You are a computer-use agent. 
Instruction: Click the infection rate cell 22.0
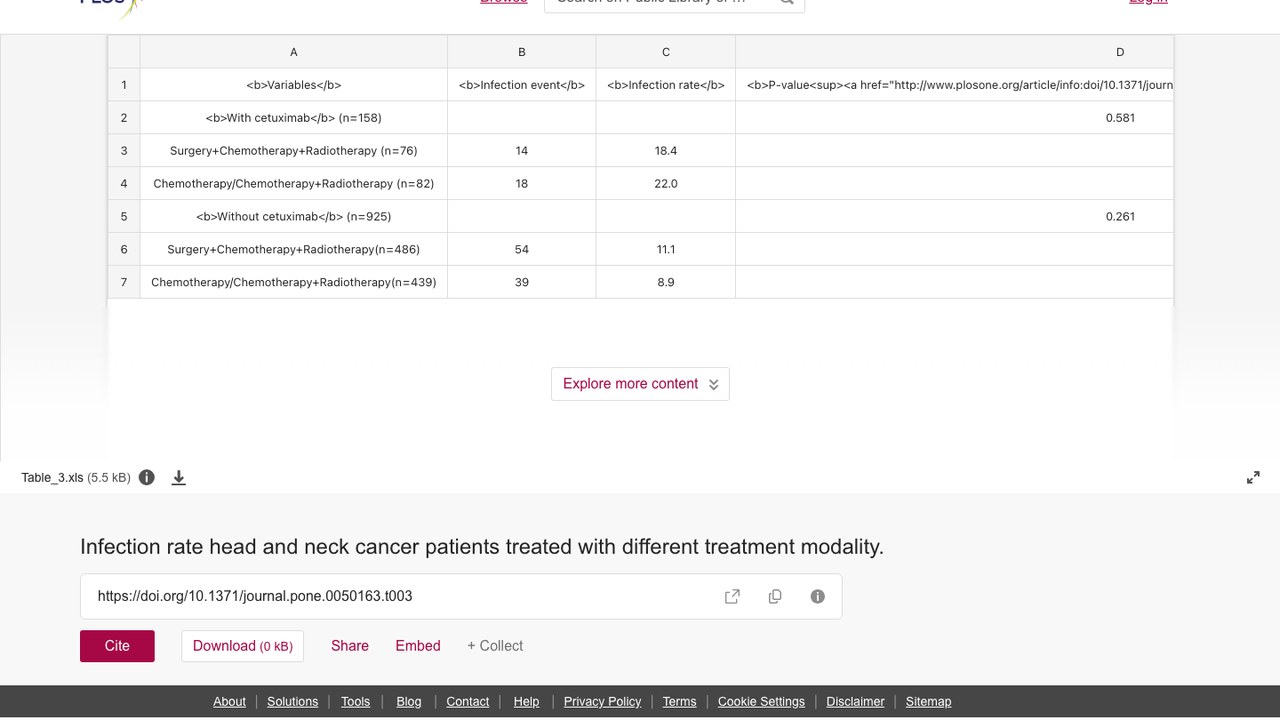click(x=666, y=184)
